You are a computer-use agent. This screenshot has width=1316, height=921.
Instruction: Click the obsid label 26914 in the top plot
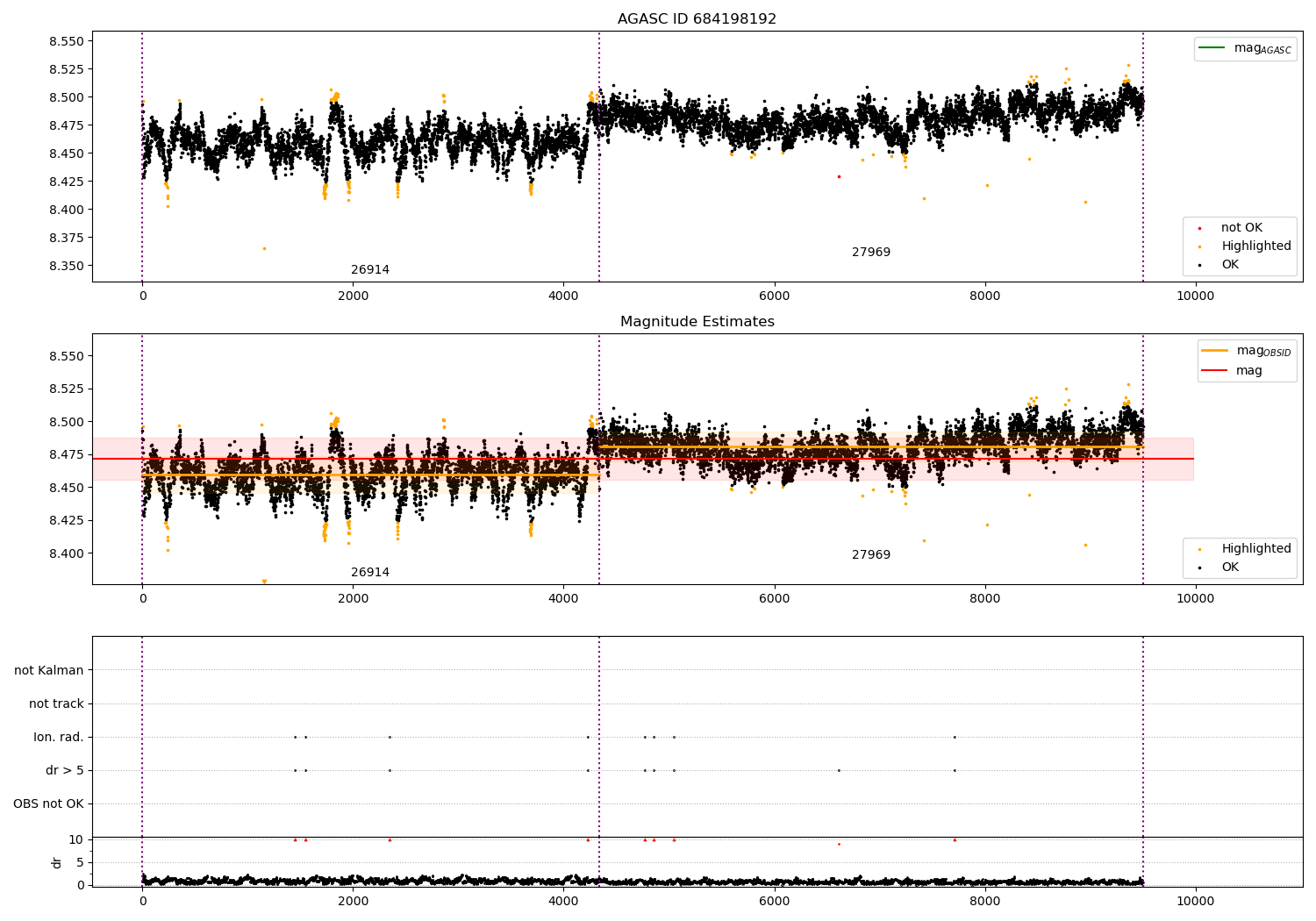point(370,270)
